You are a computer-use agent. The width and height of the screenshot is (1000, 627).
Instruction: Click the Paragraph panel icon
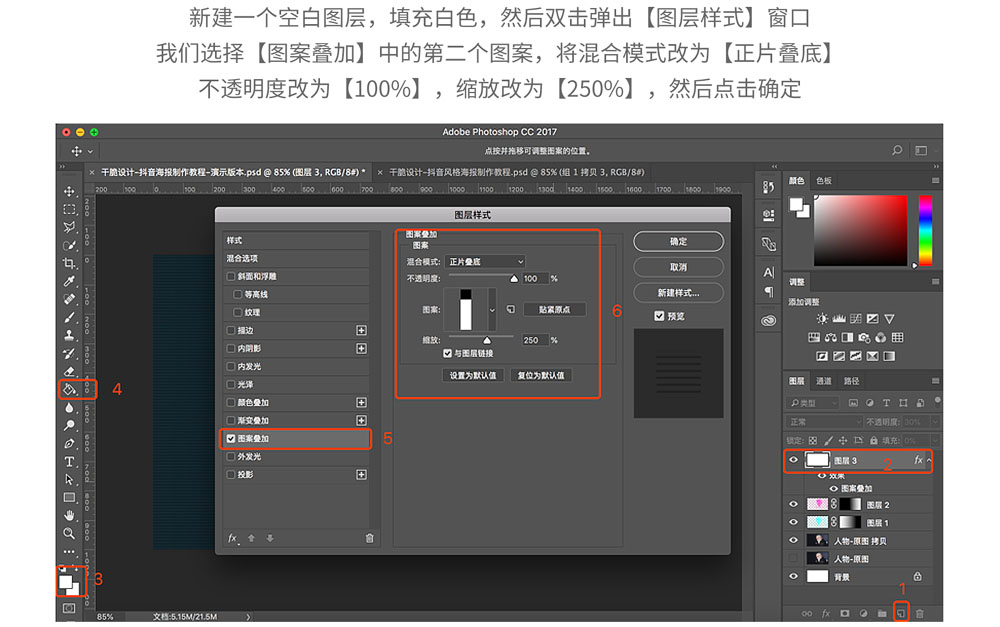768,292
